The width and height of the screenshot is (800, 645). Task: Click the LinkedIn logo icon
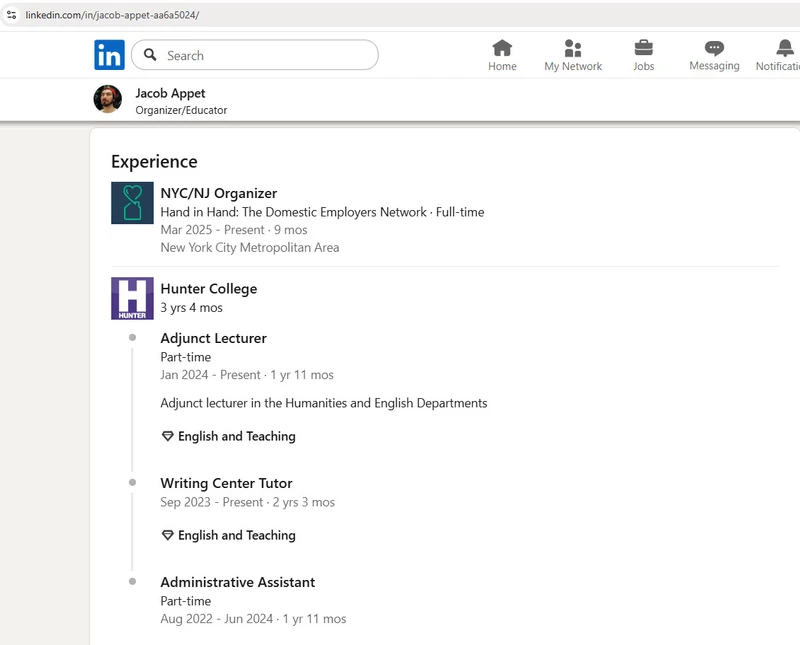[109, 55]
